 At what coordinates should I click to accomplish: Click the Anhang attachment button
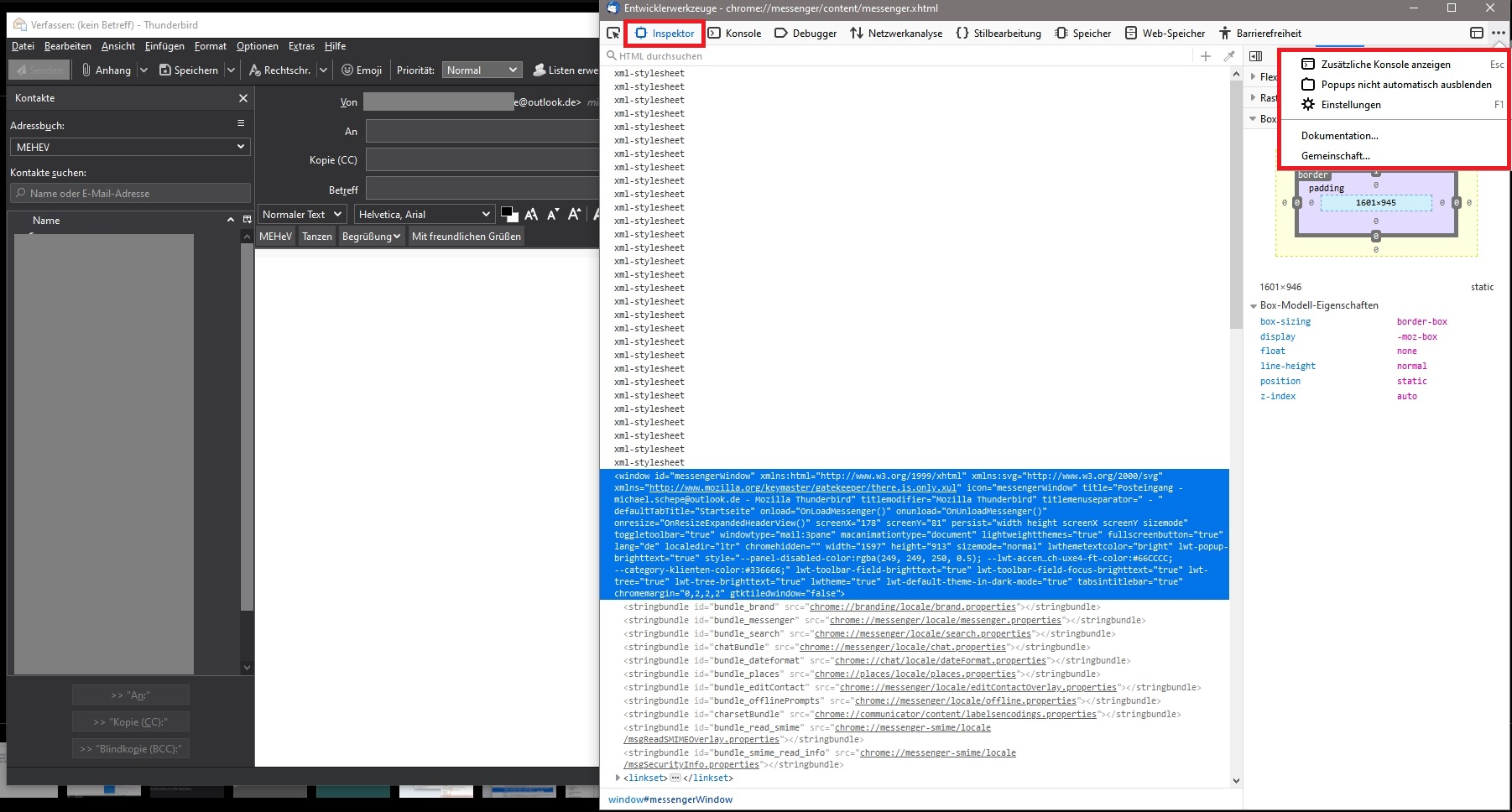106,70
